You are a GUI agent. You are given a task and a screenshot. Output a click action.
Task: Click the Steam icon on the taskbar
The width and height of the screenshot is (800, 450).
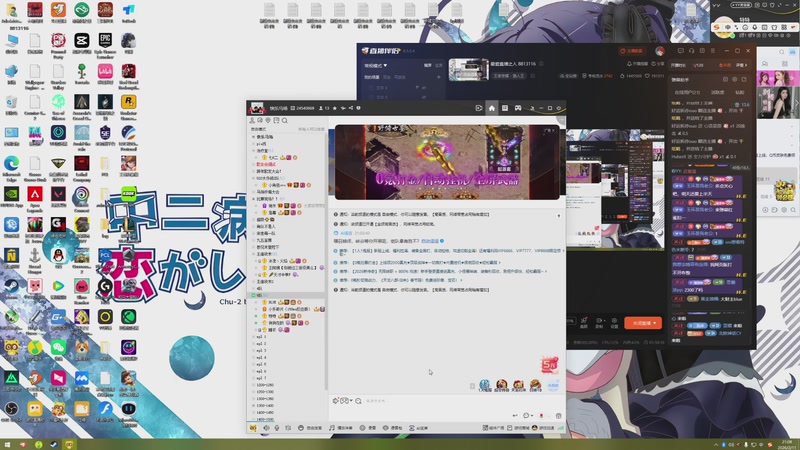click(54, 444)
